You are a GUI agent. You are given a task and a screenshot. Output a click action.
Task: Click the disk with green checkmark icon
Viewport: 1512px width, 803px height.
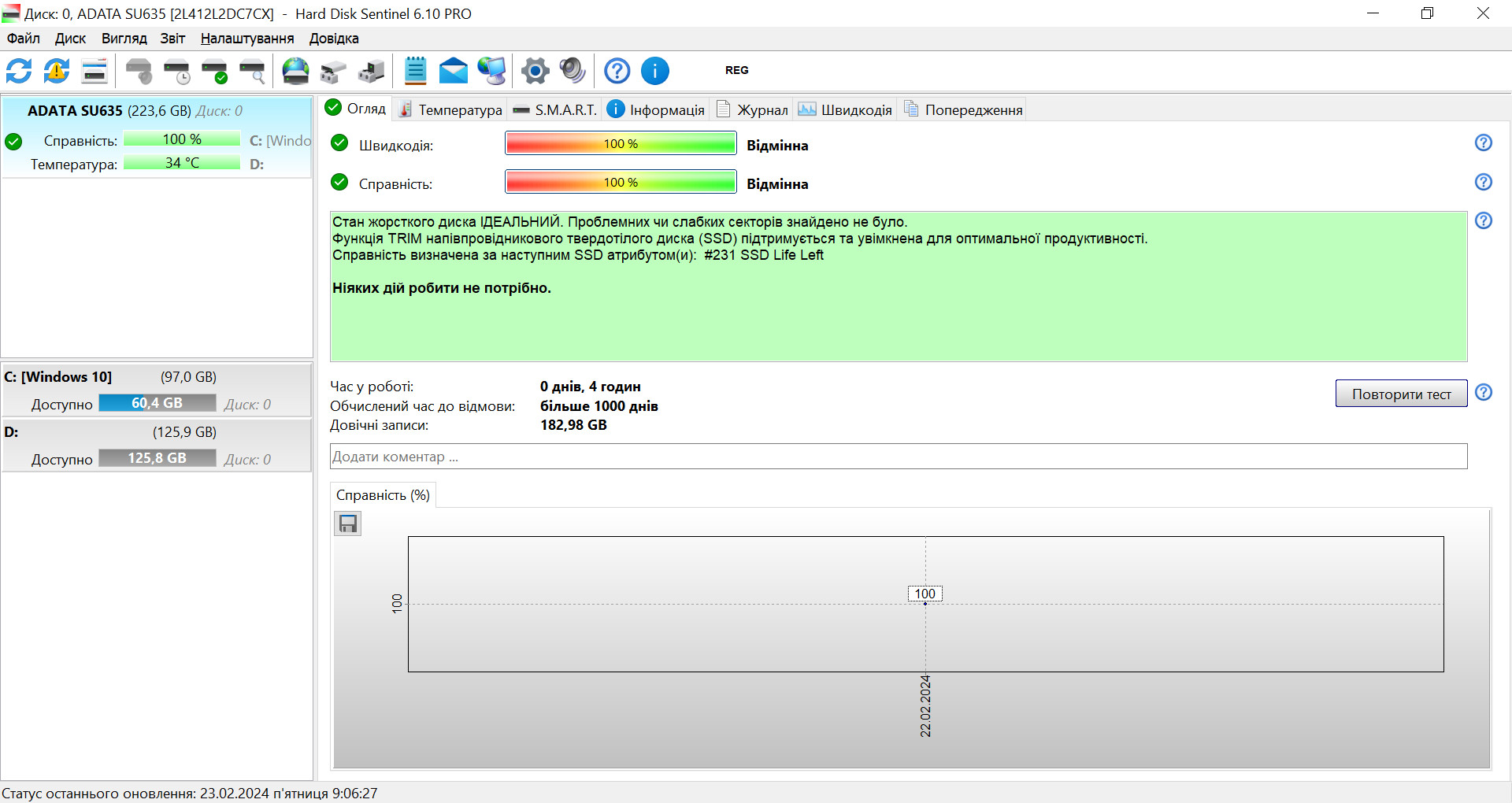pos(215,71)
